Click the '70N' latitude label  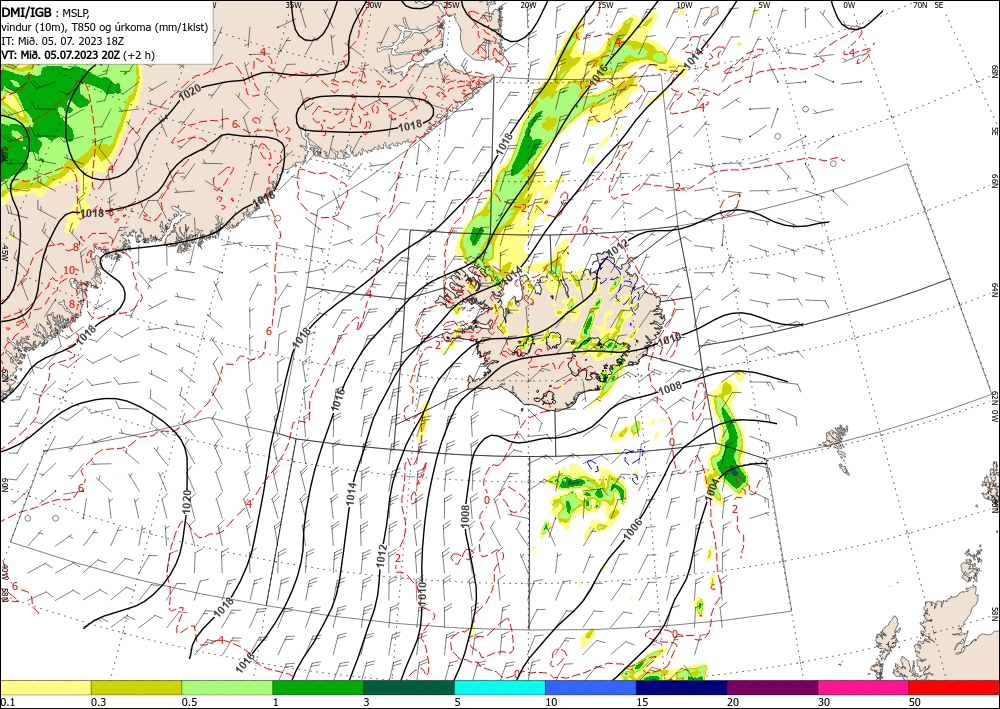(920, 5)
